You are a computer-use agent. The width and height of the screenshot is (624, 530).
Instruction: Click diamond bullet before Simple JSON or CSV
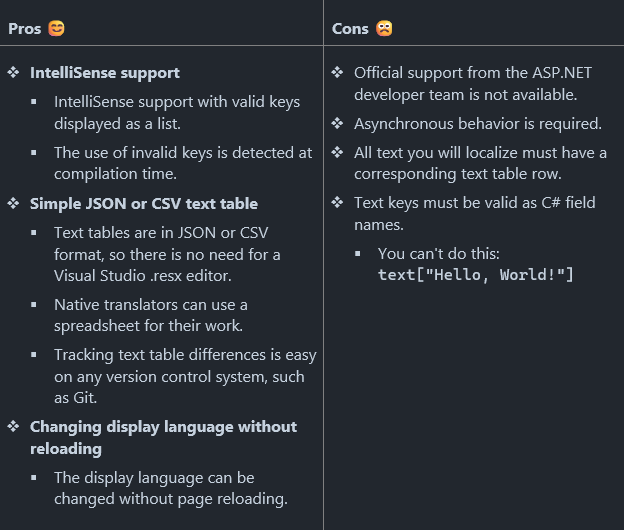14,203
